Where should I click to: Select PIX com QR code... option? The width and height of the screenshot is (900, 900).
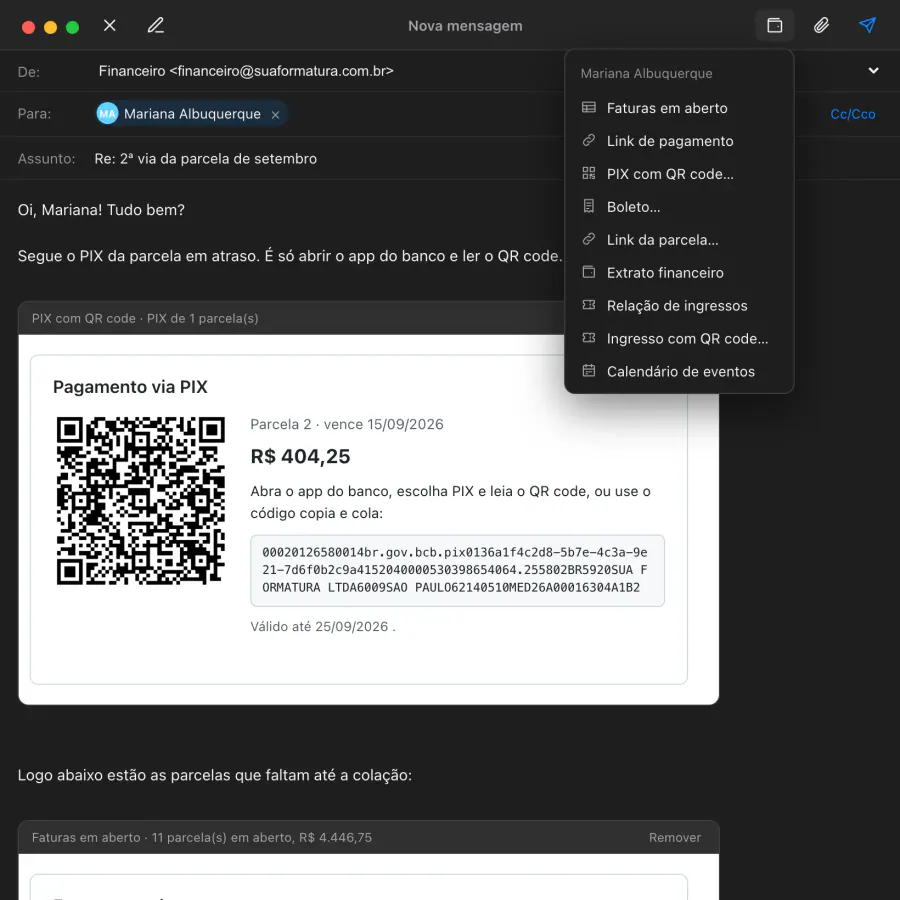[679, 174]
